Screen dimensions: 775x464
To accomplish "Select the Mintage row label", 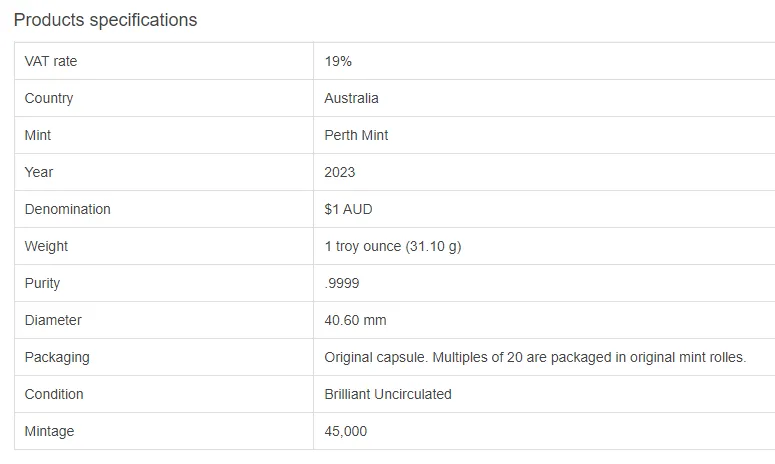I will coord(49,431).
